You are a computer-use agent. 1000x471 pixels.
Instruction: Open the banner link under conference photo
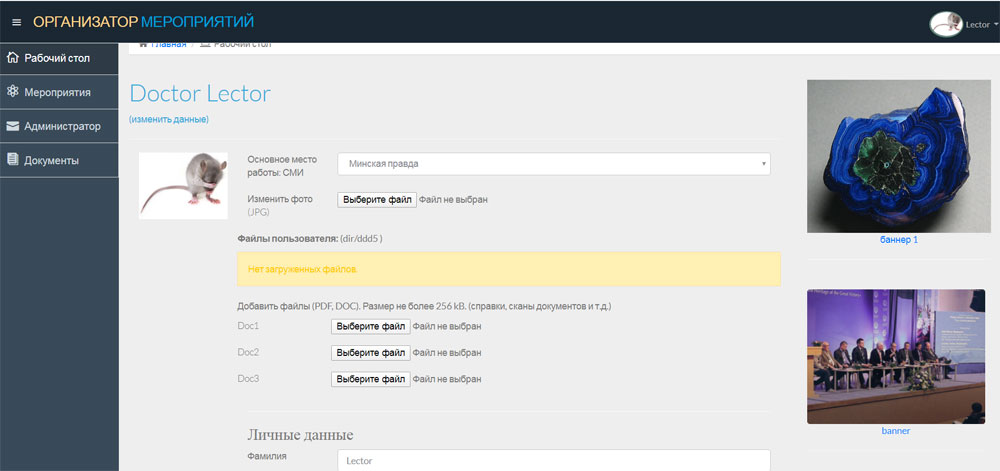[x=895, y=431]
